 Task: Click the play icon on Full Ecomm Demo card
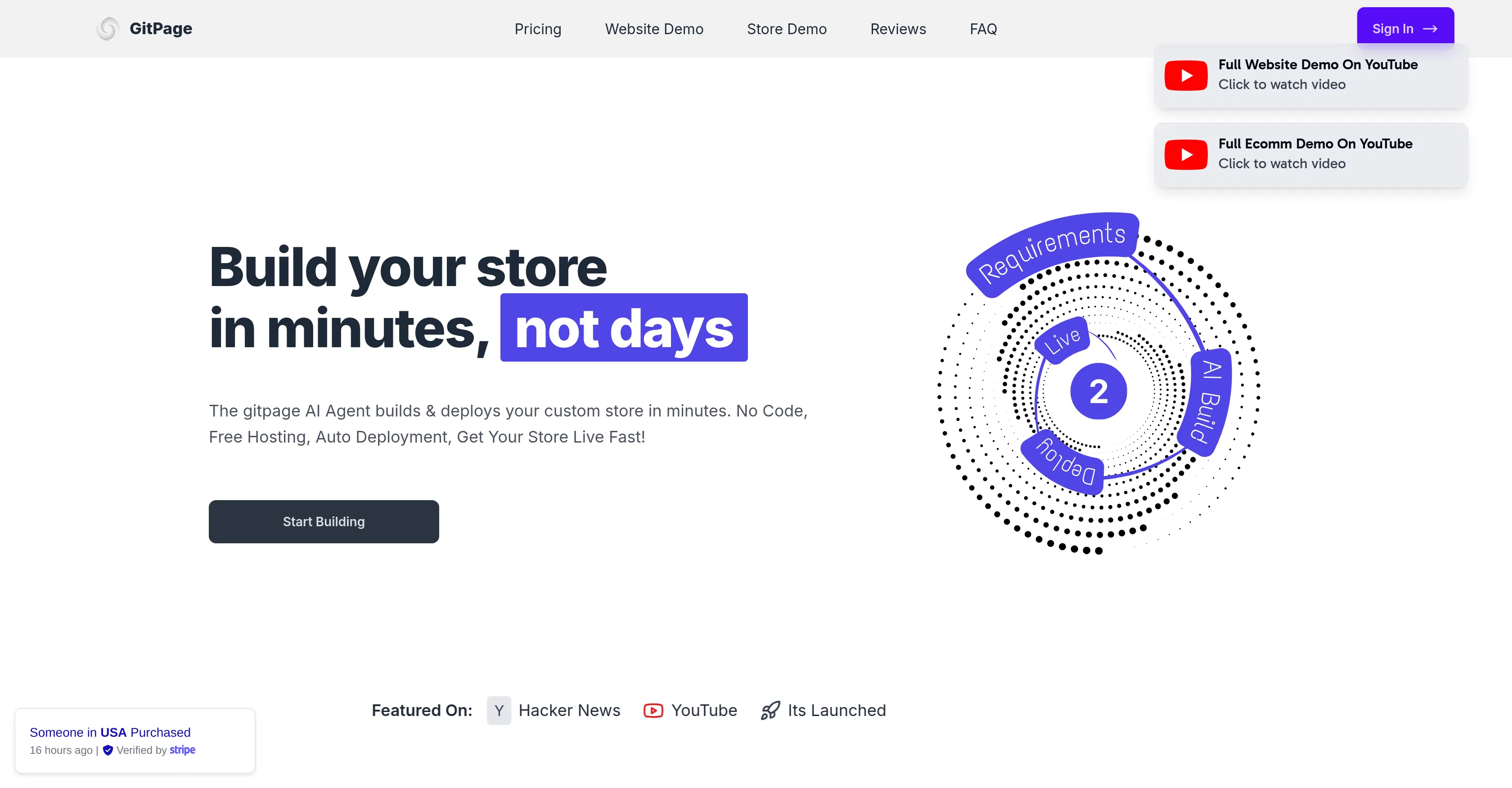coord(1186,154)
